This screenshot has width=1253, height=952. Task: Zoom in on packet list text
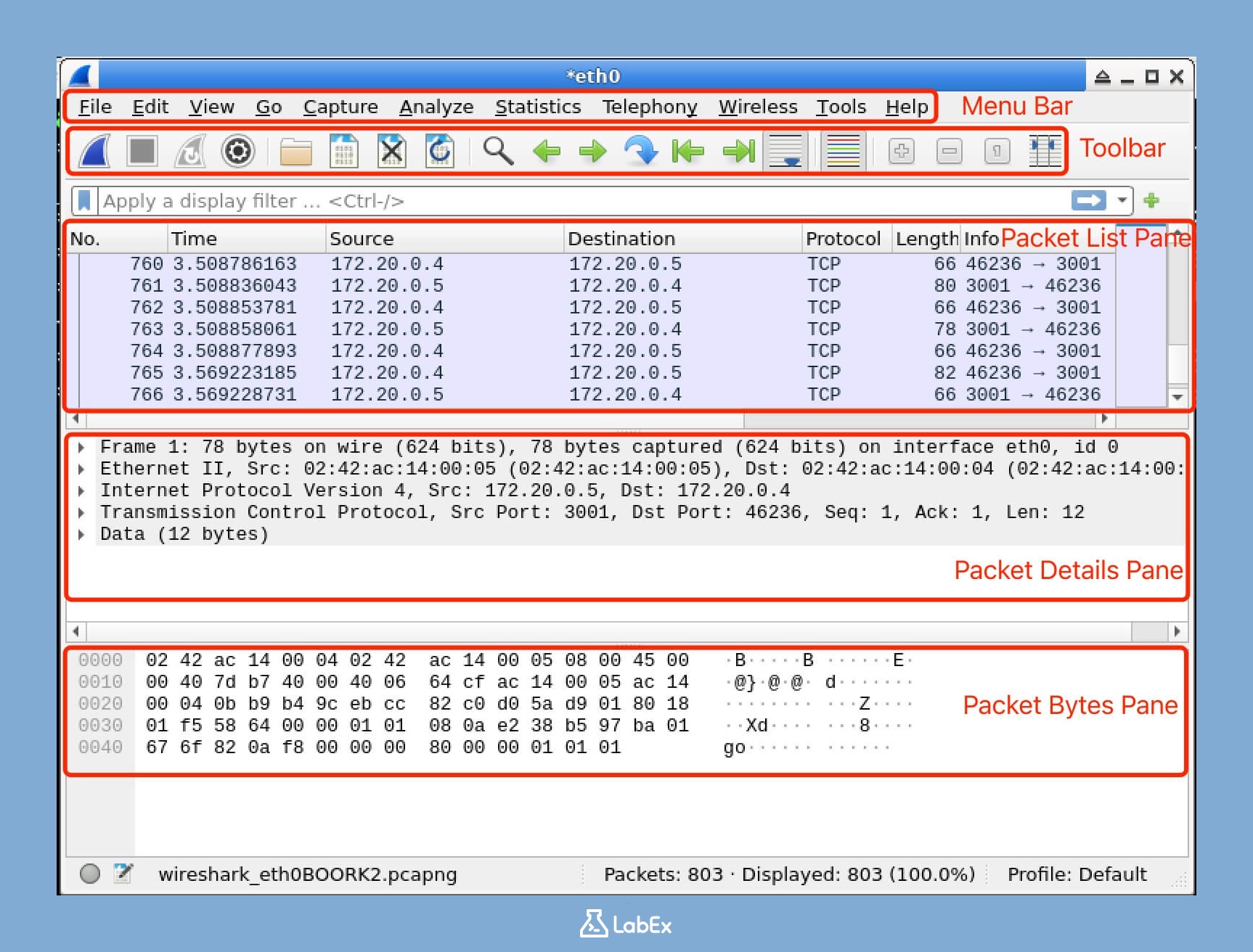point(900,151)
